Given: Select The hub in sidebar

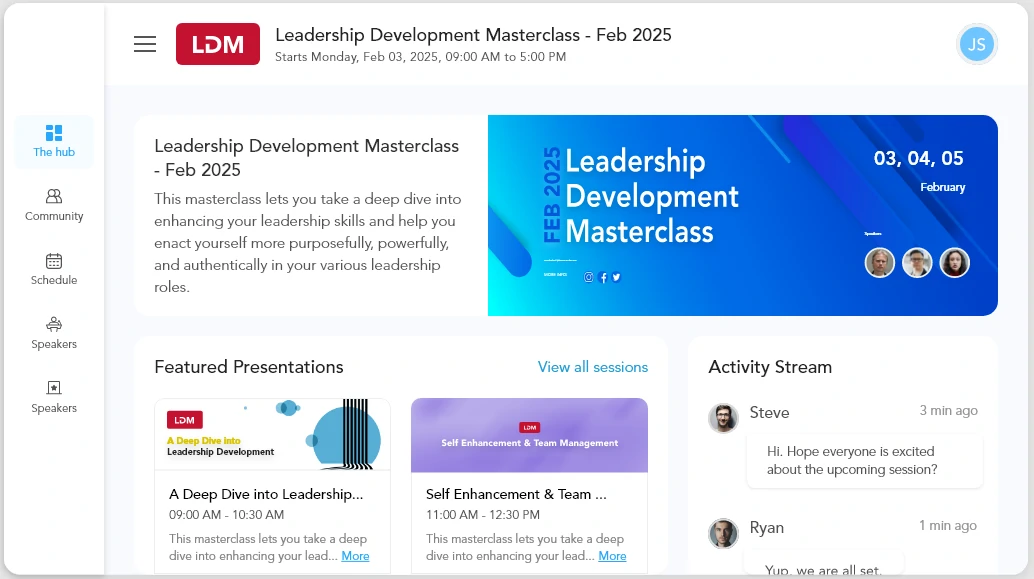Looking at the screenshot, I should click(54, 141).
